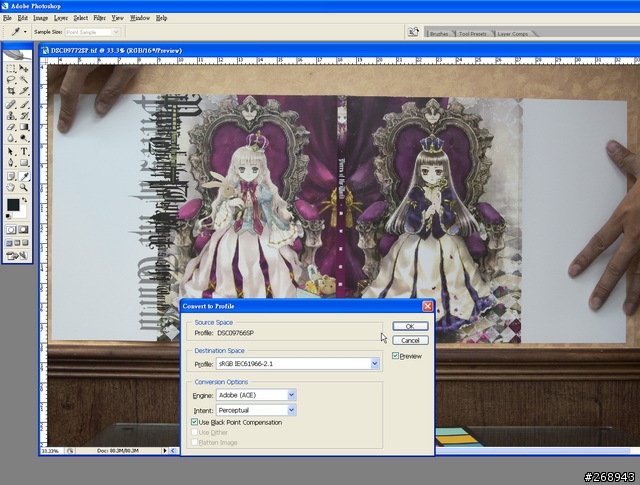The image size is (640, 485).
Task: Click OK in Convert to Profile
Action: 410,326
